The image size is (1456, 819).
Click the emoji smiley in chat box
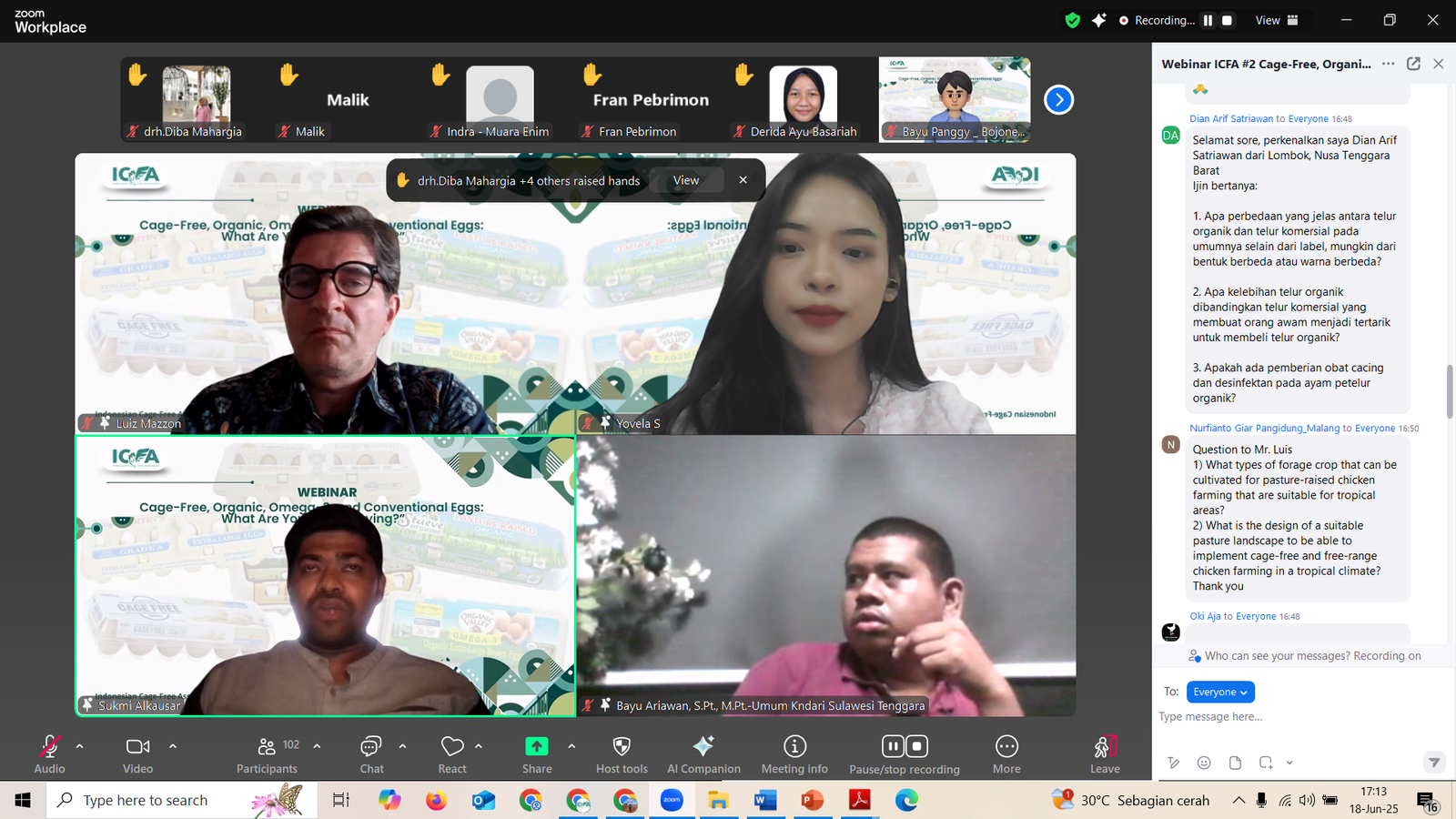(x=1204, y=763)
